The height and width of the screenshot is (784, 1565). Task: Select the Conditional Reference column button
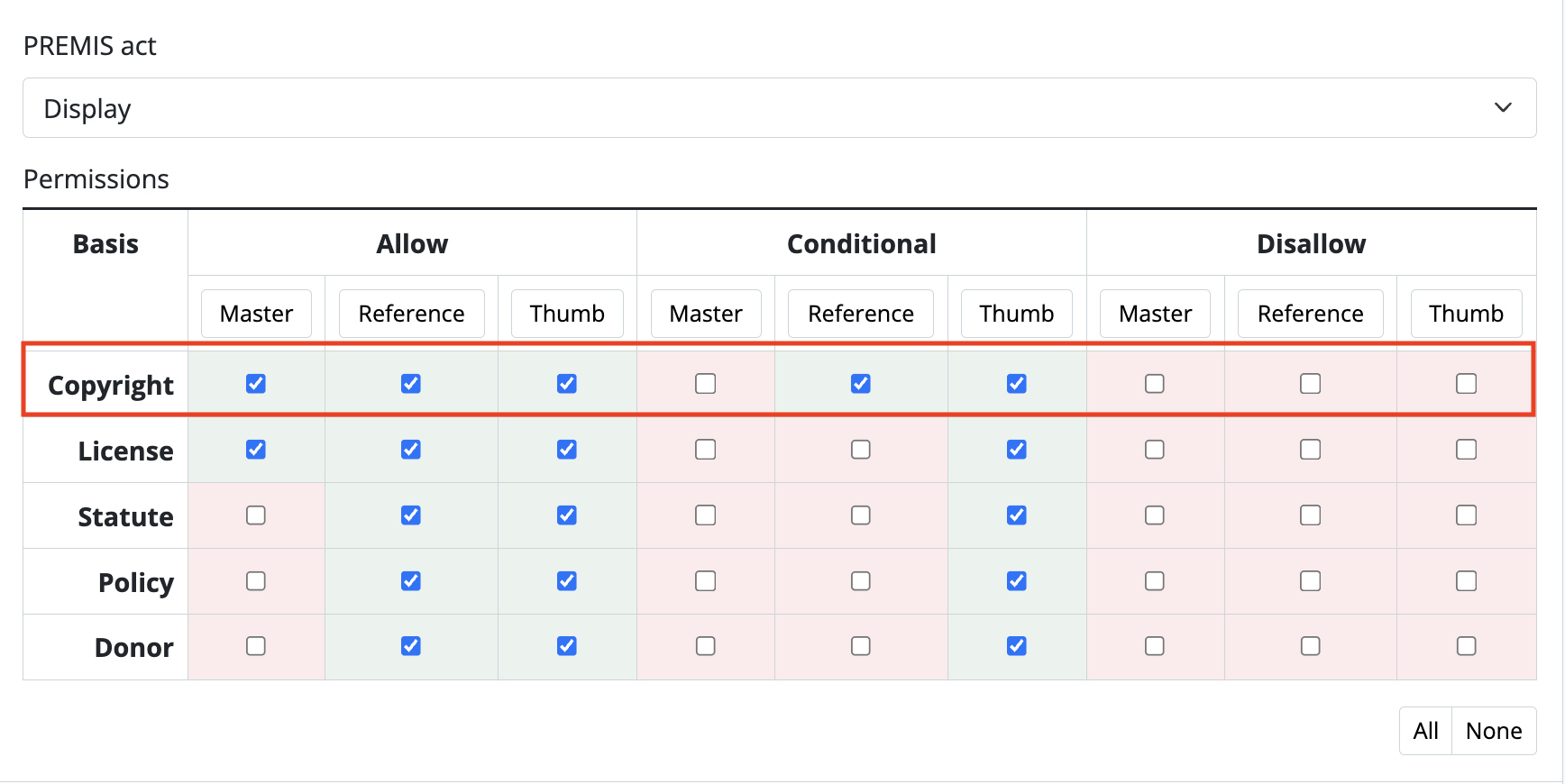pos(861,314)
